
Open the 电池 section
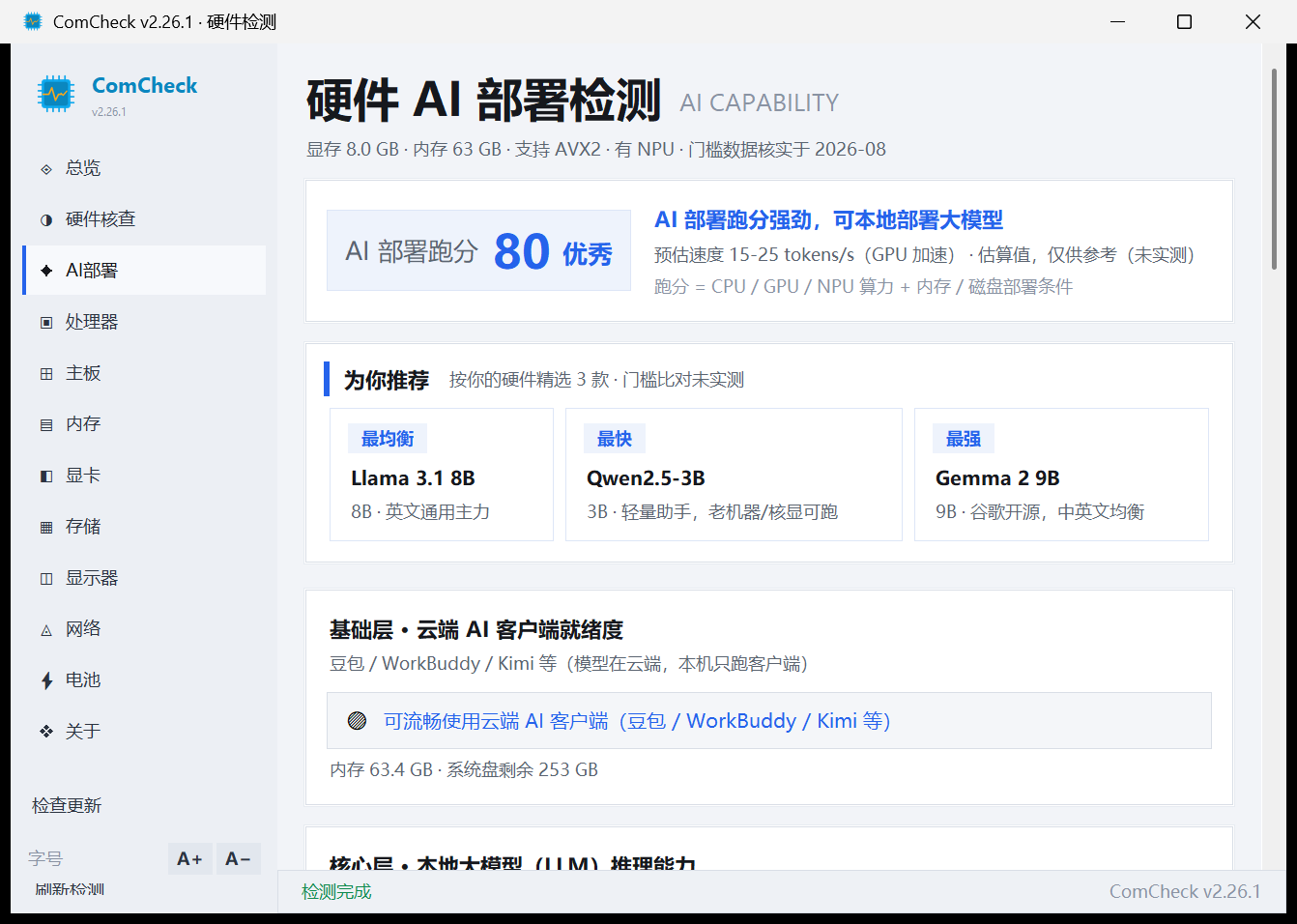pos(144,680)
